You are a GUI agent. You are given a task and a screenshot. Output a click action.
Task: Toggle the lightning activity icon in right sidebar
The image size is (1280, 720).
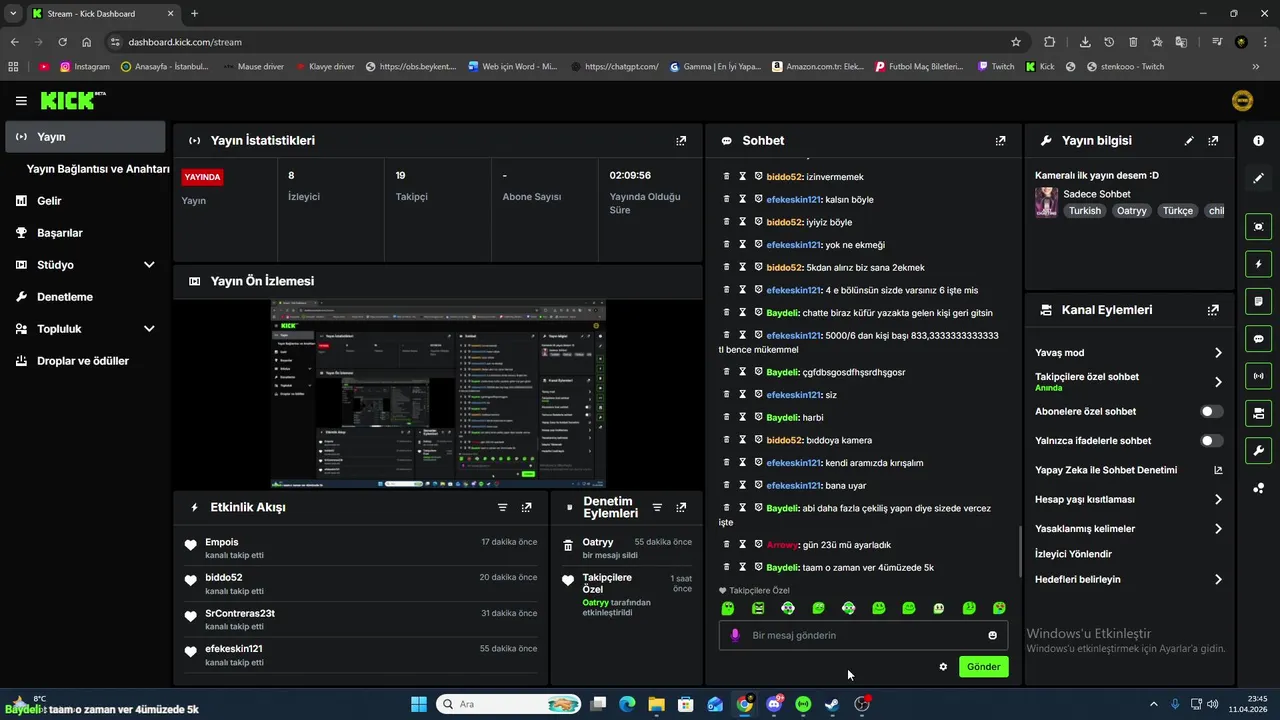(1259, 264)
